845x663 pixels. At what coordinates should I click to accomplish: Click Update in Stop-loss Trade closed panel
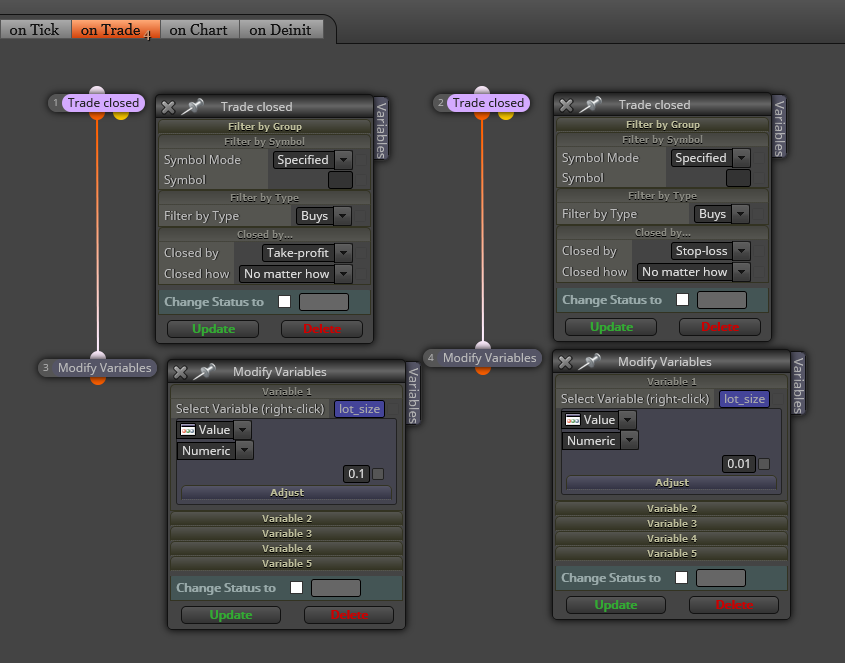[611, 327]
